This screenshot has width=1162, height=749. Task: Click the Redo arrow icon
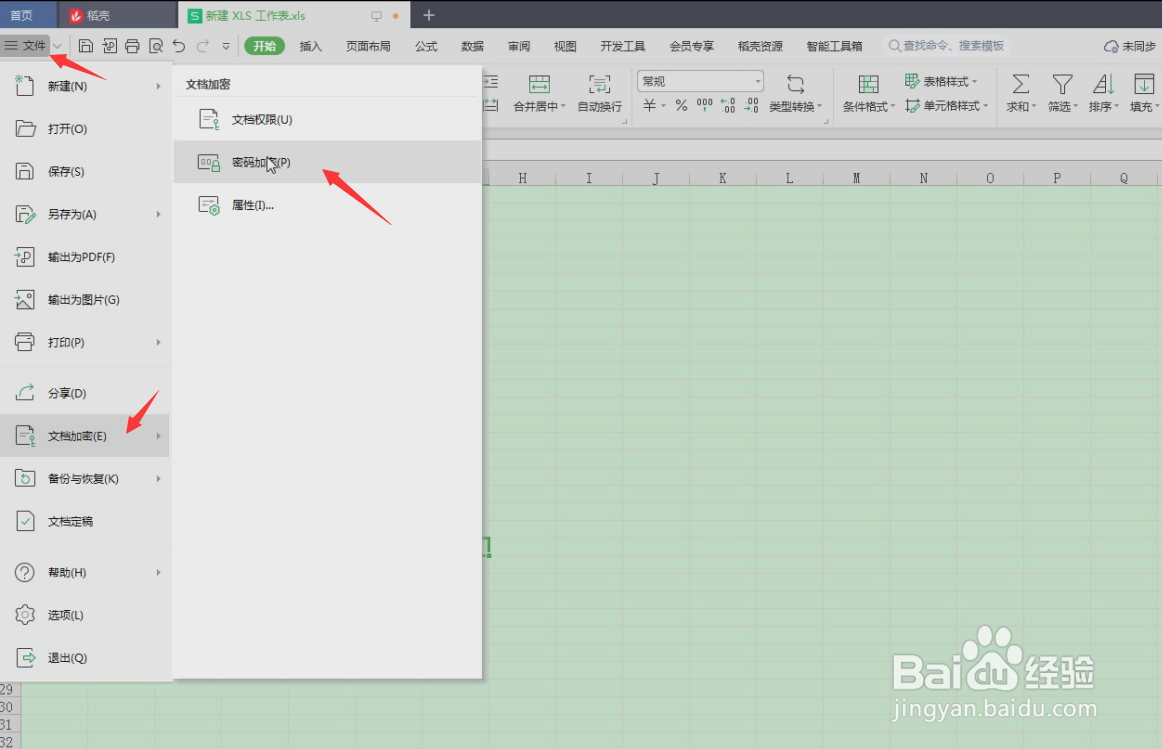pyautogui.click(x=202, y=46)
